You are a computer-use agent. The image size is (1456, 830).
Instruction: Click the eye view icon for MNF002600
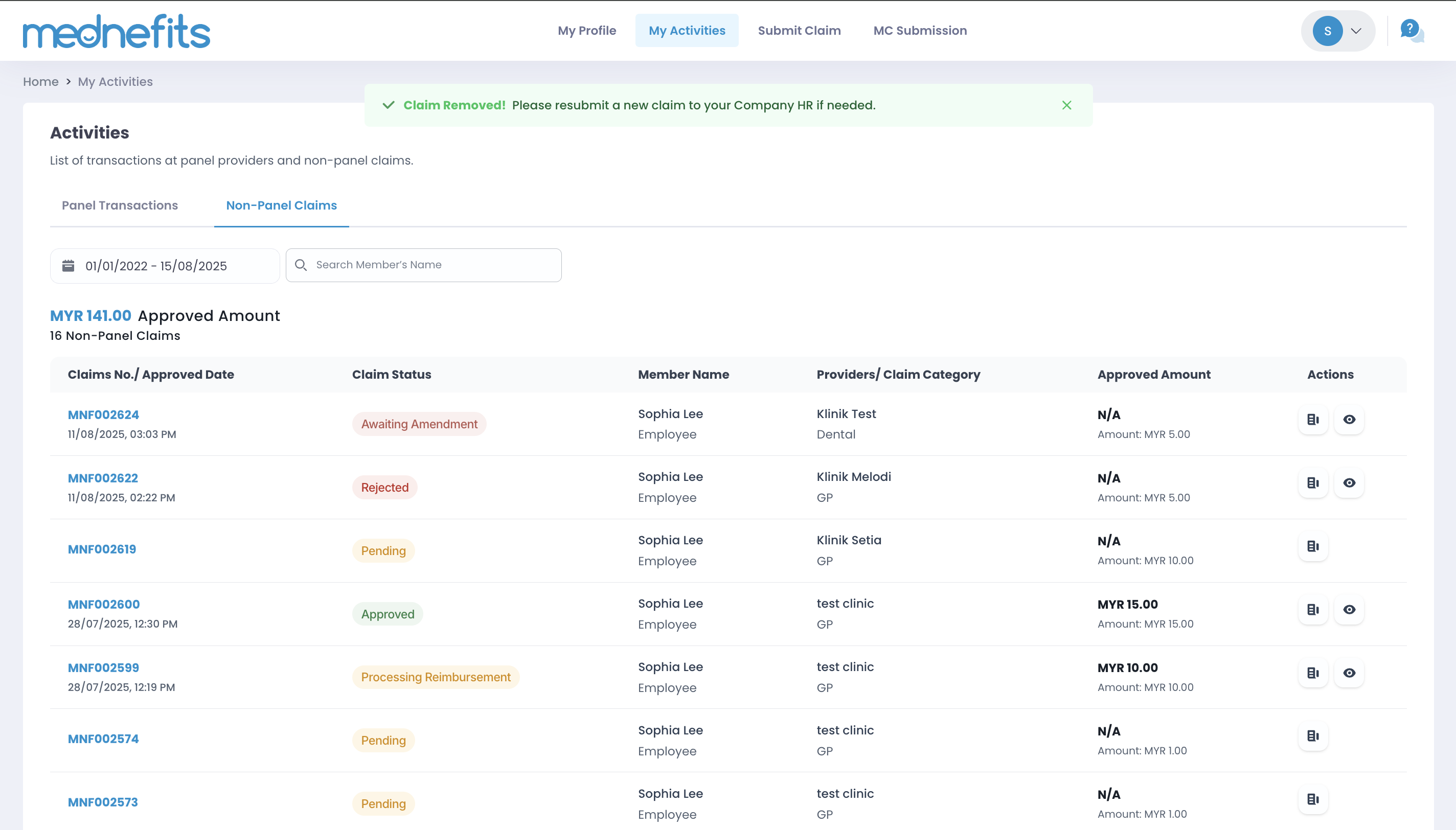(x=1349, y=609)
